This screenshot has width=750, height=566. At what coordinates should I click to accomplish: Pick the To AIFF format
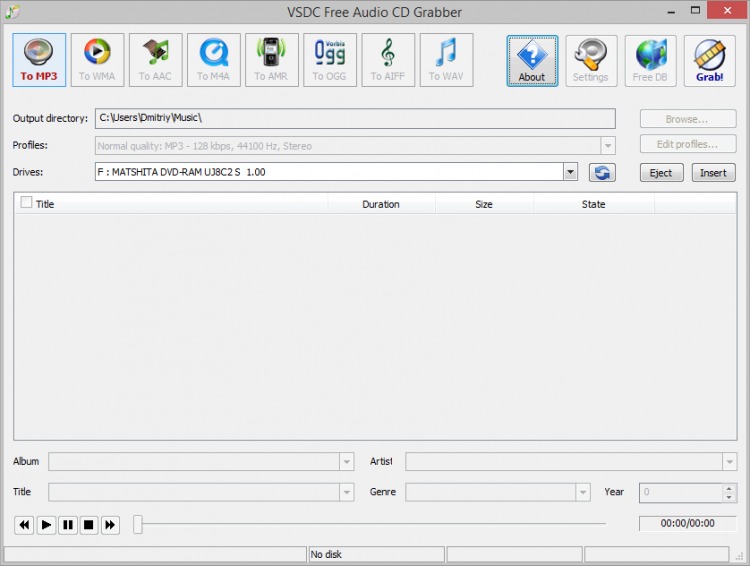388,60
